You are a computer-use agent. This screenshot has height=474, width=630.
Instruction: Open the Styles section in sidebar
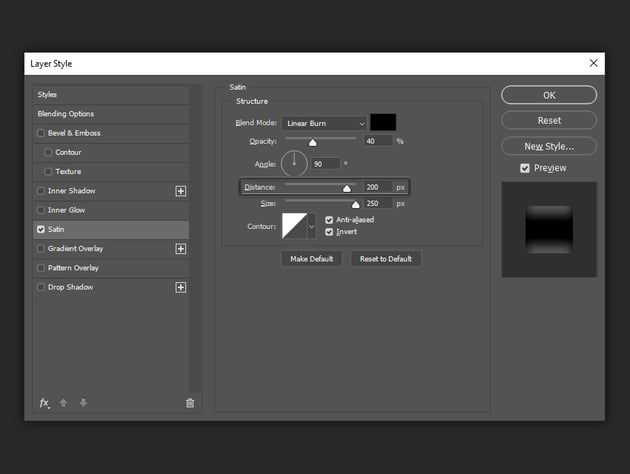pos(47,95)
